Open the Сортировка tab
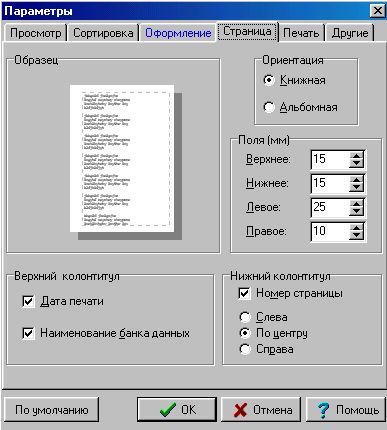 [x=103, y=33]
